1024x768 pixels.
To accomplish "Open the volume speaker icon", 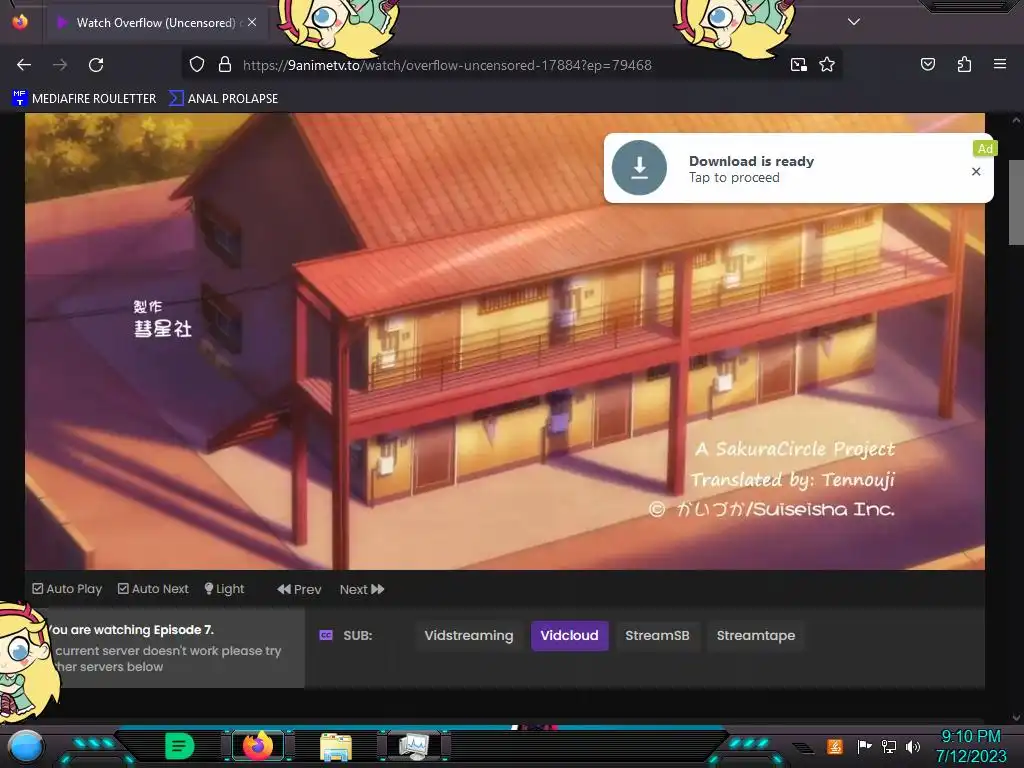I will 912,746.
